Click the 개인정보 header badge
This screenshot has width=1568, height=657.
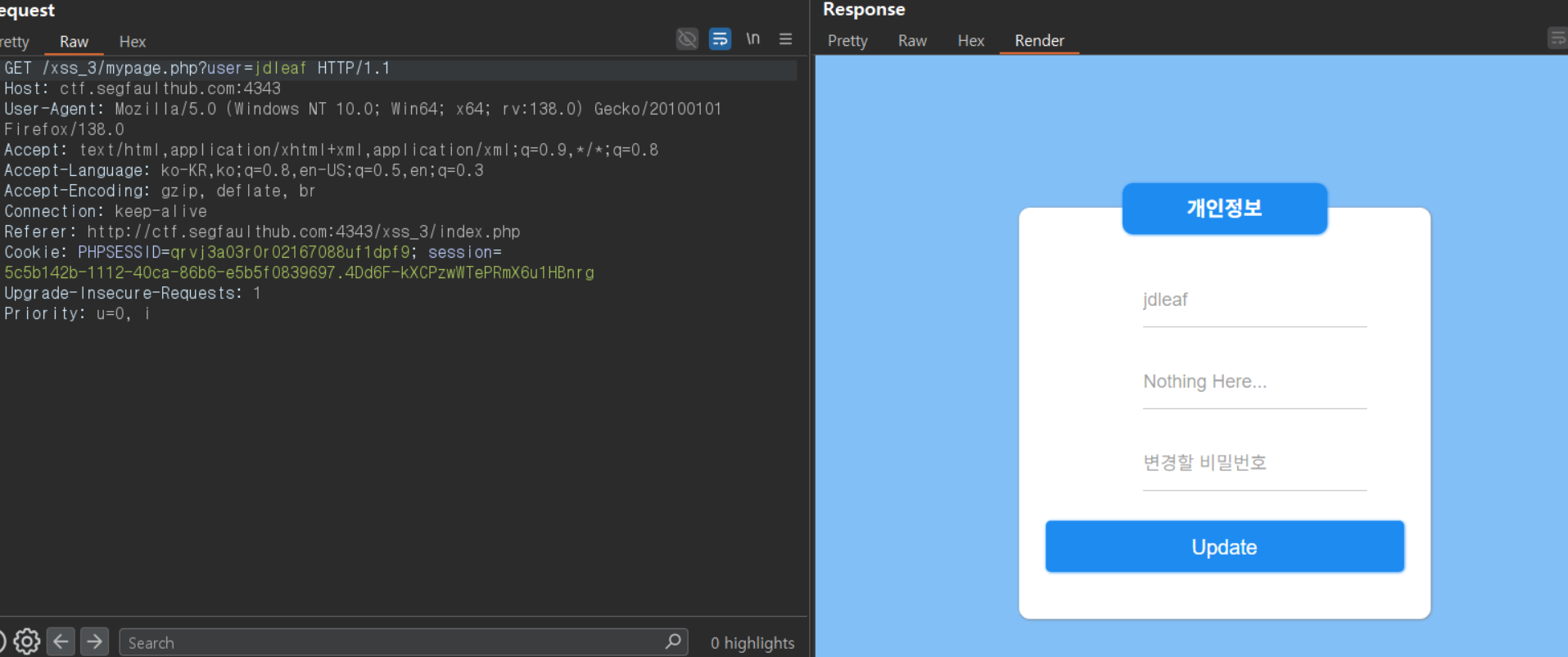(1224, 208)
